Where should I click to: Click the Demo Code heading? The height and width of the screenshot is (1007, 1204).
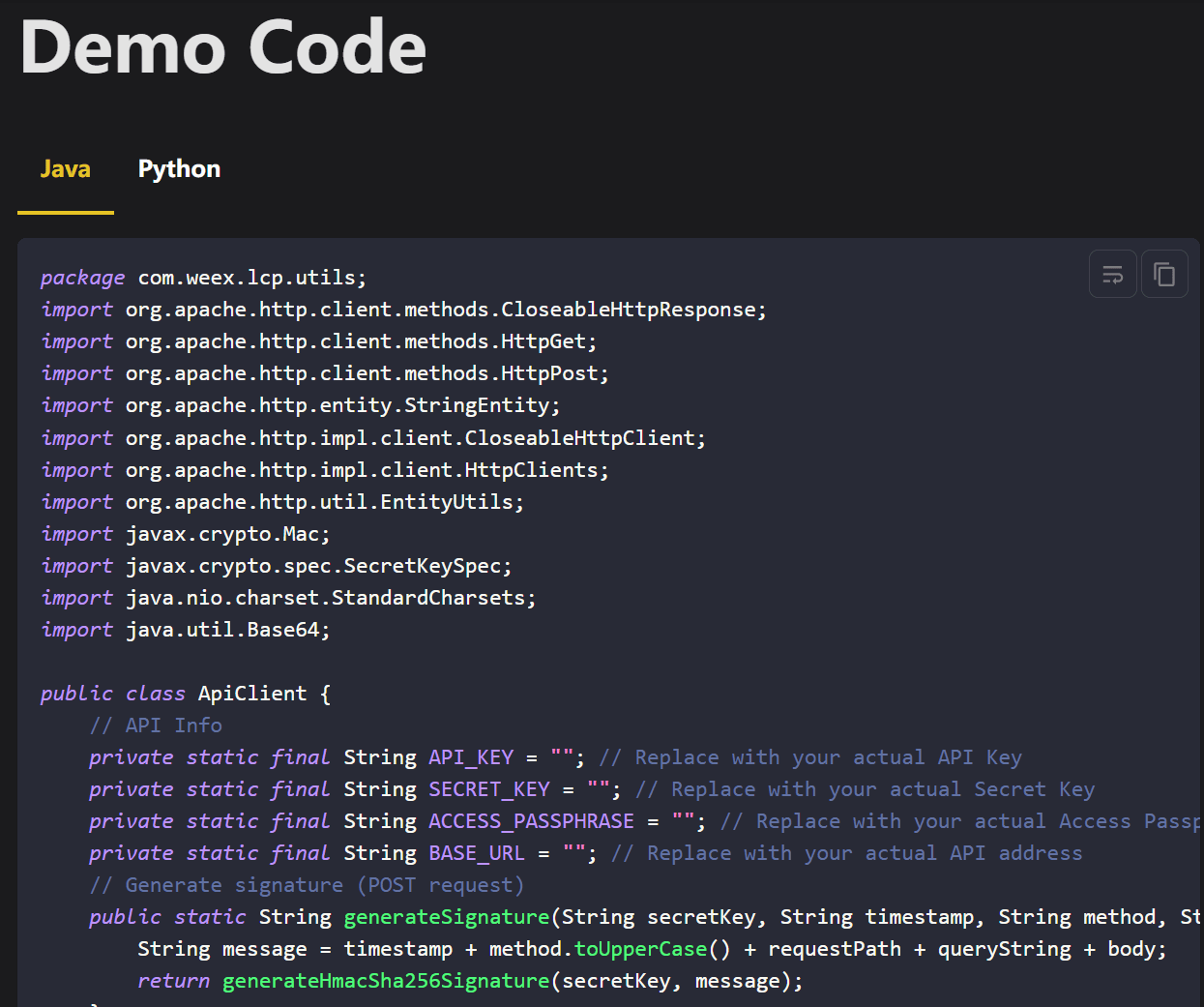(x=223, y=46)
